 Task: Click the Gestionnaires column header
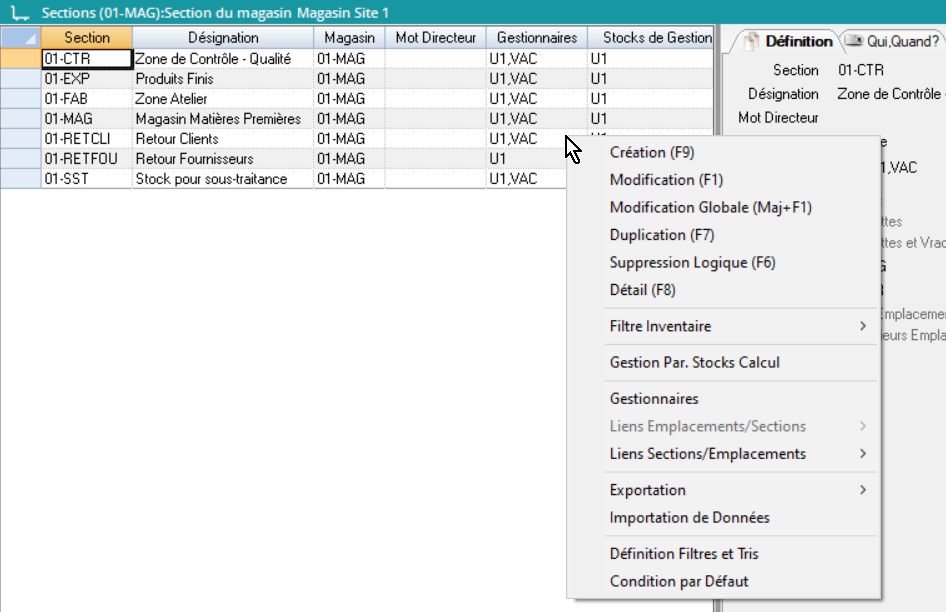(x=536, y=38)
